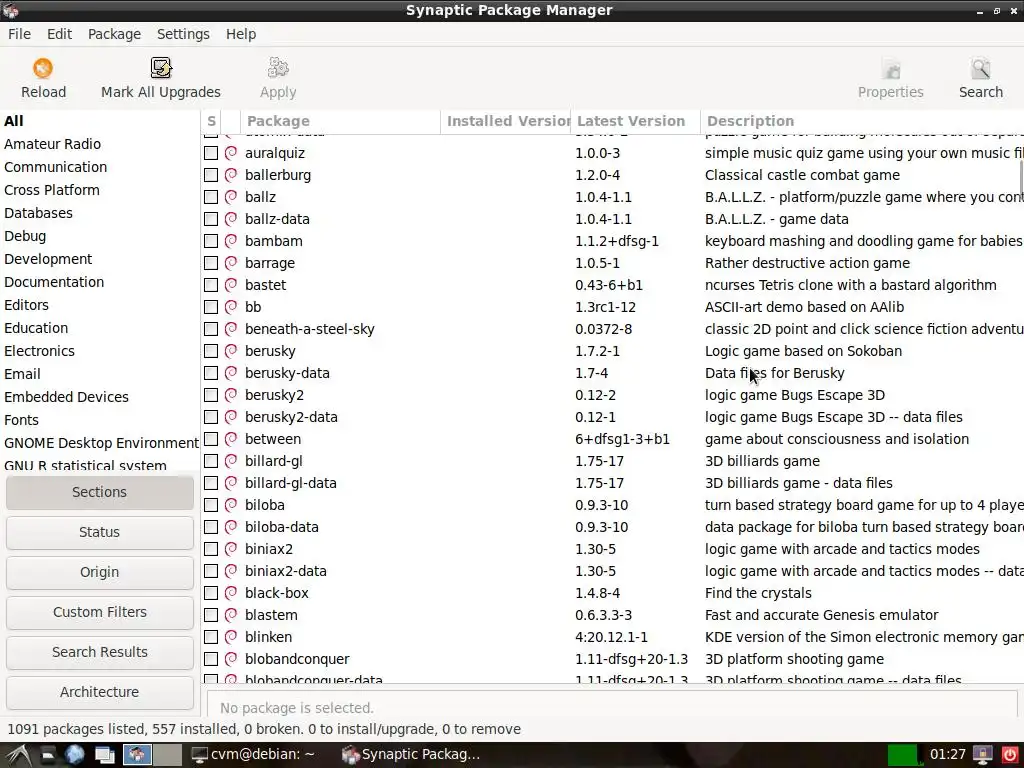1024x768 pixels.
Task: Click the package list vertical scrollbar
Action: pos(1020,176)
